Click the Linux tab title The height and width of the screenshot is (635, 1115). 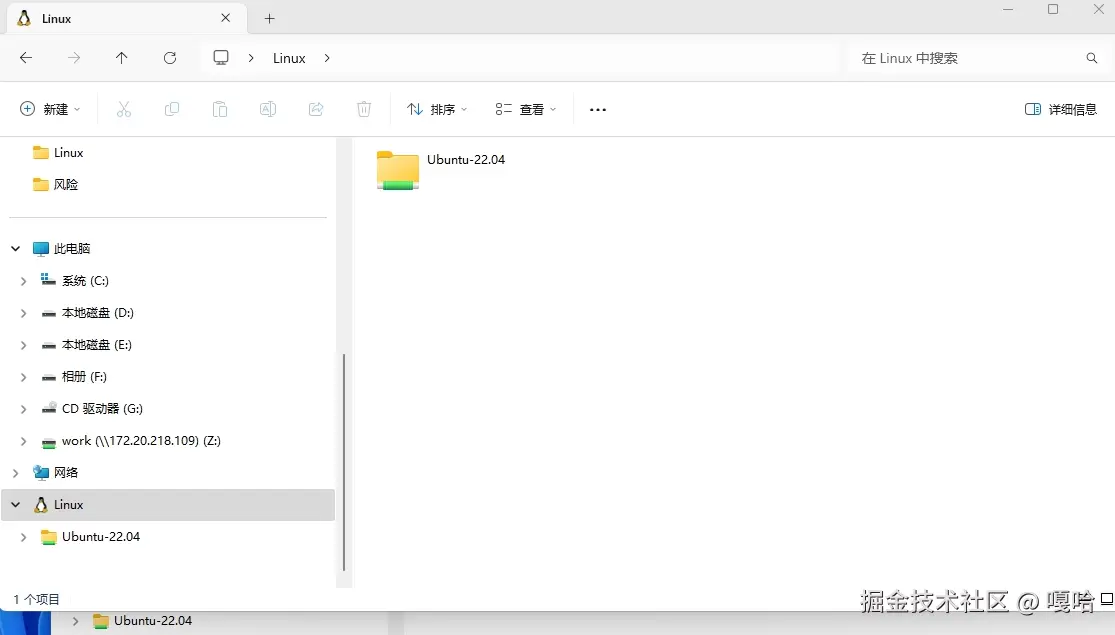click(x=56, y=18)
